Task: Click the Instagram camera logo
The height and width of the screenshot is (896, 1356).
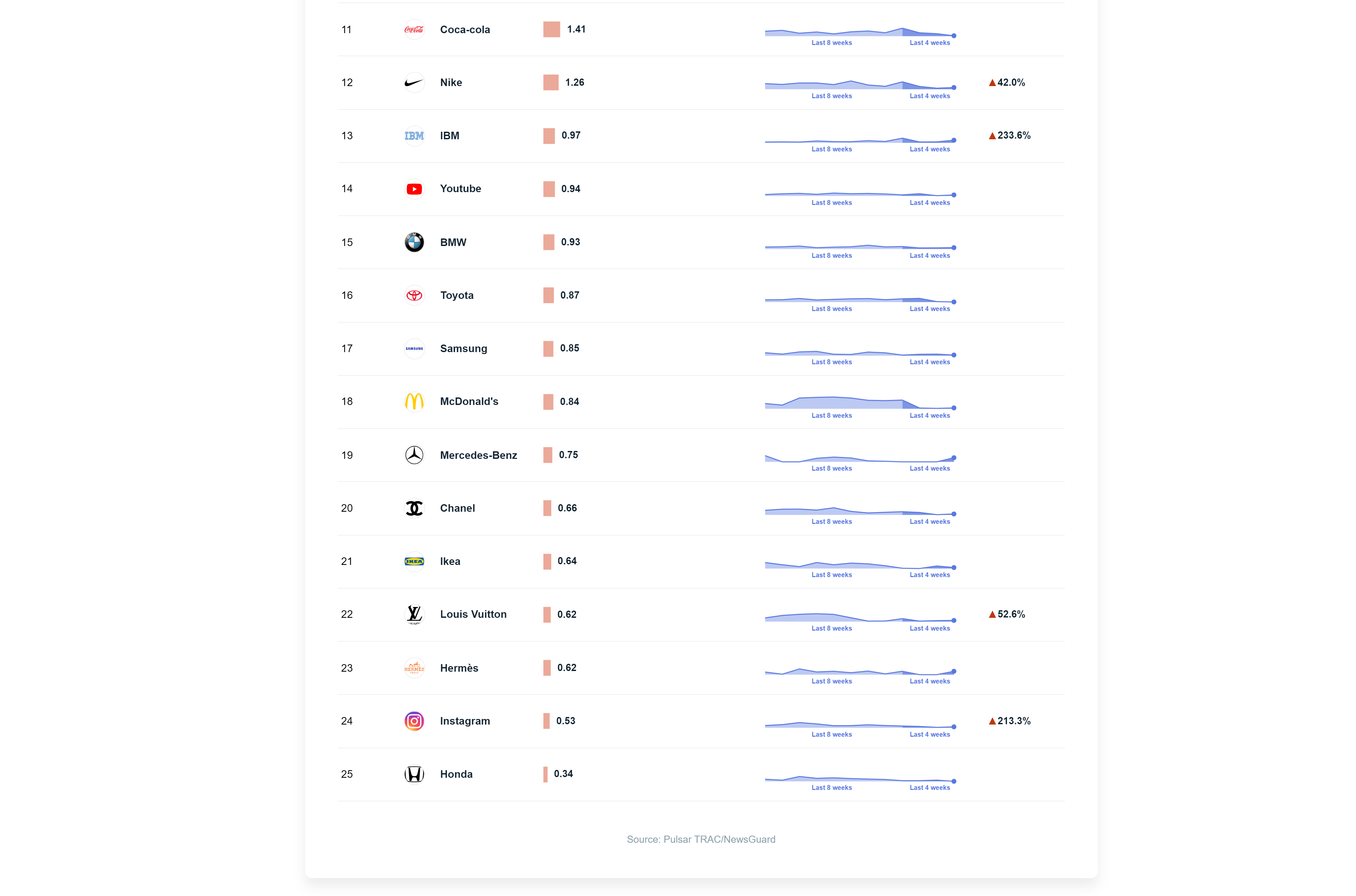Action: pos(414,721)
